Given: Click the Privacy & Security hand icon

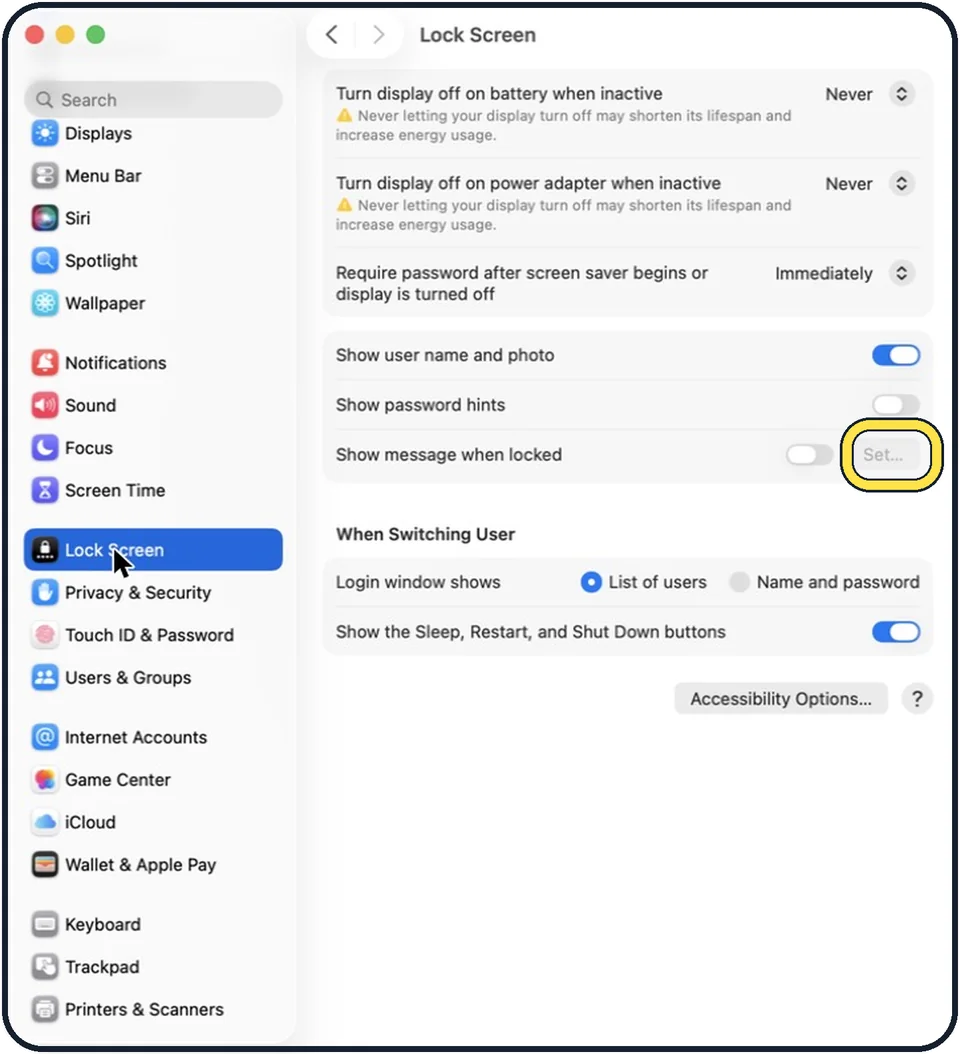Looking at the screenshot, I should tap(45, 593).
